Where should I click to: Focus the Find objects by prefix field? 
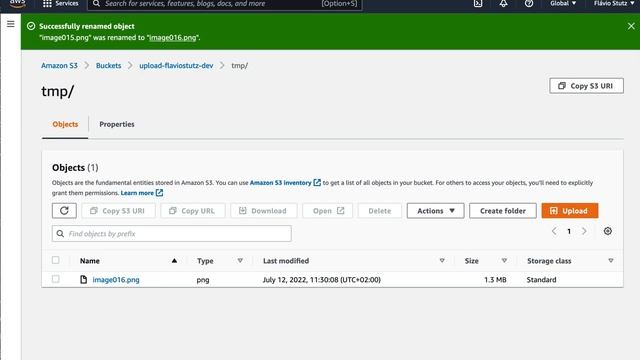click(171, 233)
